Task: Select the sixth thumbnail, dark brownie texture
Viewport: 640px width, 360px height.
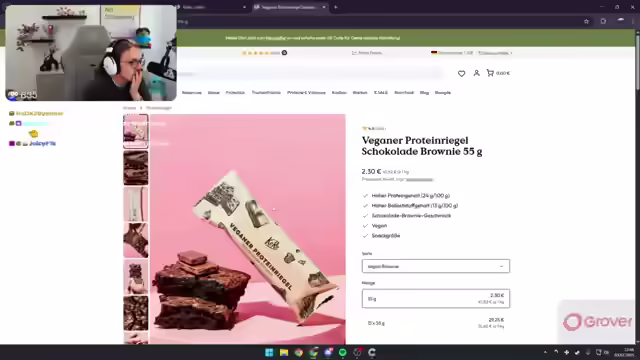Action: [136, 313]
